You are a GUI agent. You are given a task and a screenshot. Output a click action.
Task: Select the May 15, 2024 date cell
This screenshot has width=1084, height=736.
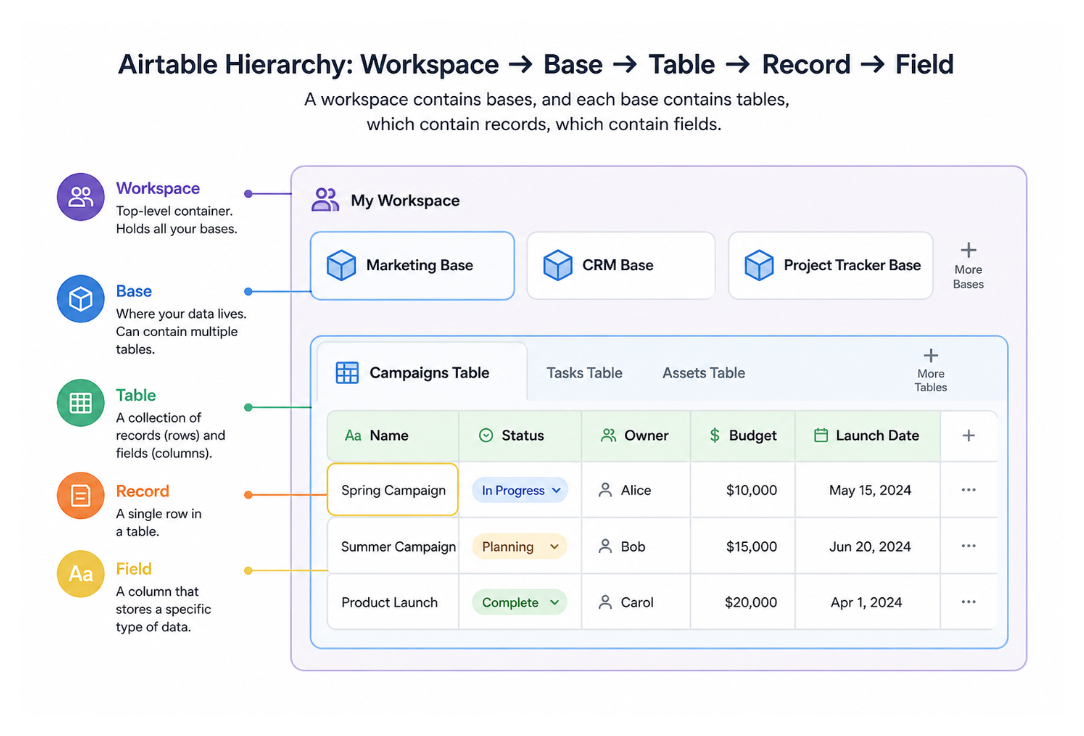[868, 490]
